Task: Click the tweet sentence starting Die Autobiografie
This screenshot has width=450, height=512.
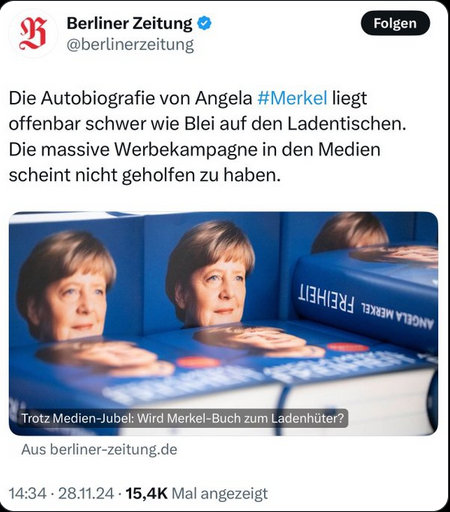Action: coord(207,111)
